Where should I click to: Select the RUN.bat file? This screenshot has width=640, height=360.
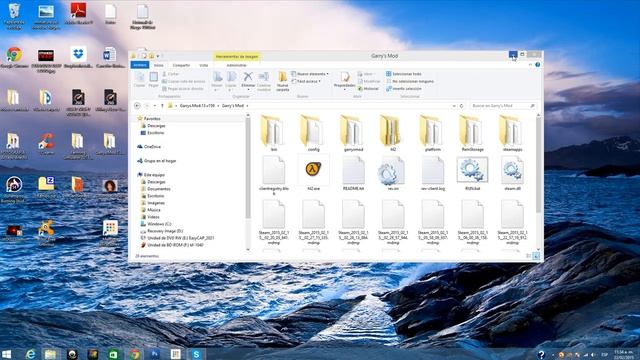click(x=472, y=173)
